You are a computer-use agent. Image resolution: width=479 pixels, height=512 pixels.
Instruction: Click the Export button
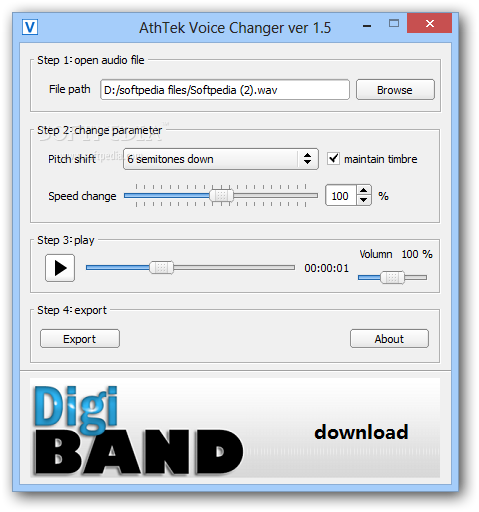point(80,339)
